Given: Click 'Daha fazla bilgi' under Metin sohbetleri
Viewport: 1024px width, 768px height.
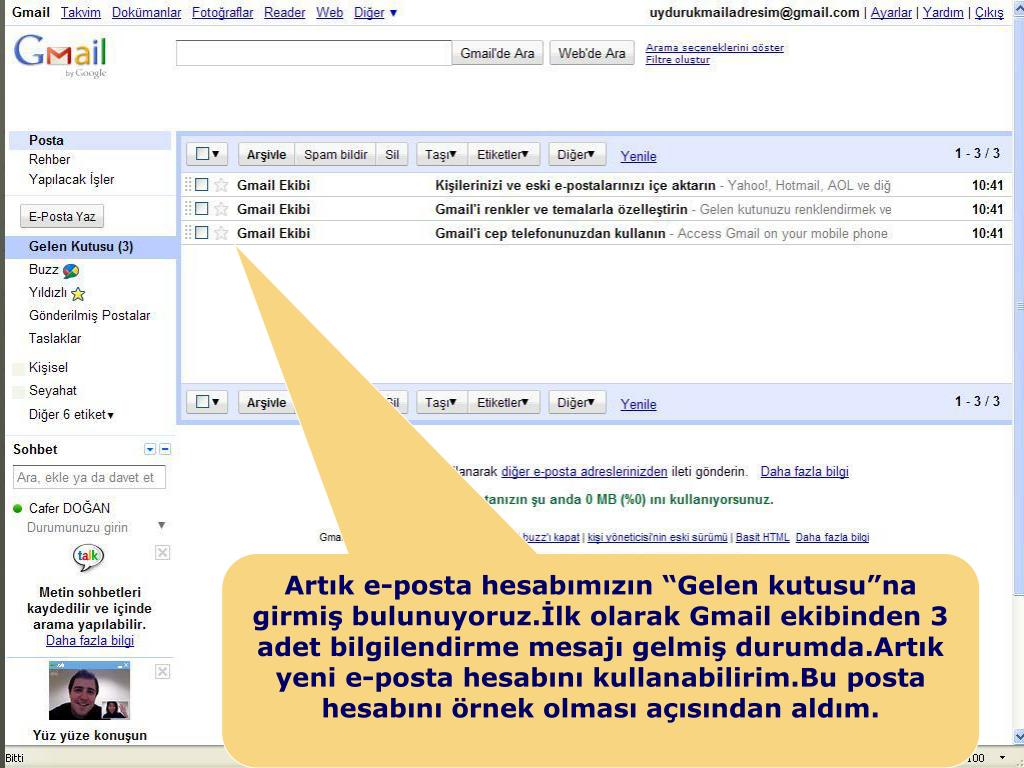Looking at the screenshot, I should point(89,641).
